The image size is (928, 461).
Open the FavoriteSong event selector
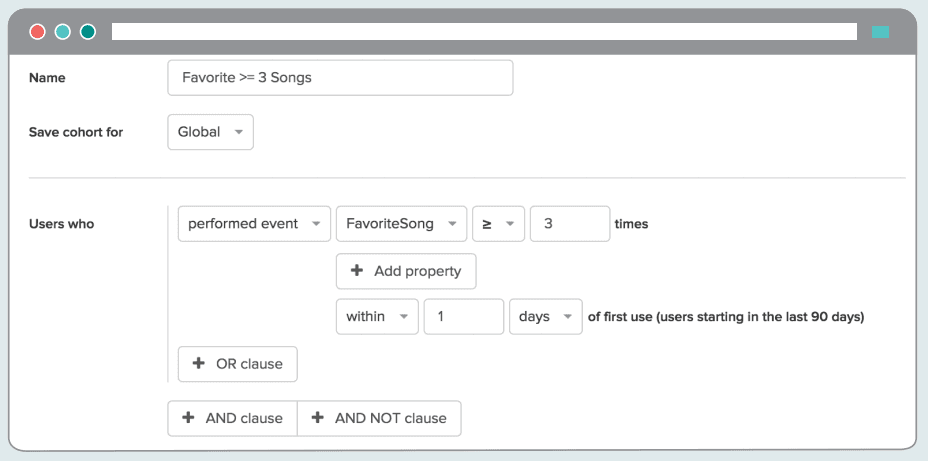pos(401,224)
